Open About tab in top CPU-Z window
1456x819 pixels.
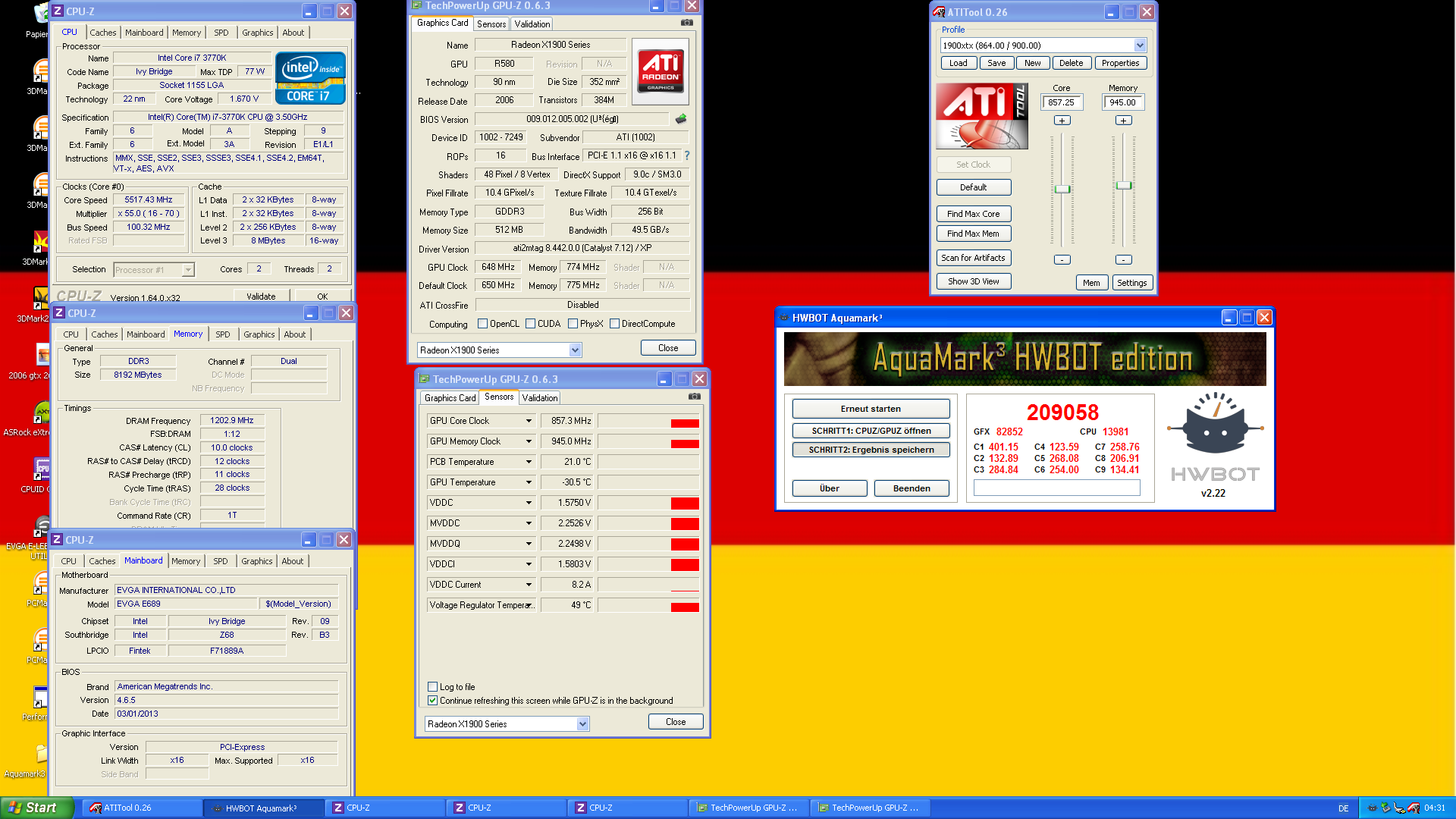[x=293, y=33]
